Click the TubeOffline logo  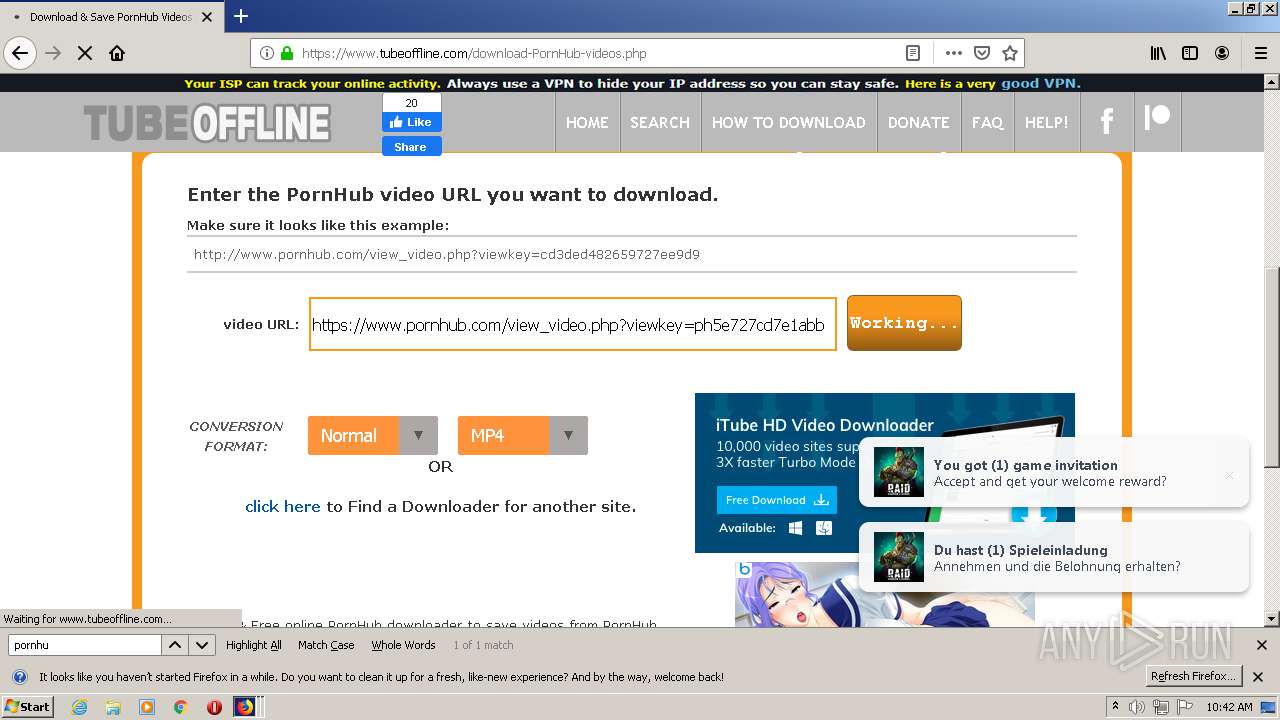click(207, 124)
